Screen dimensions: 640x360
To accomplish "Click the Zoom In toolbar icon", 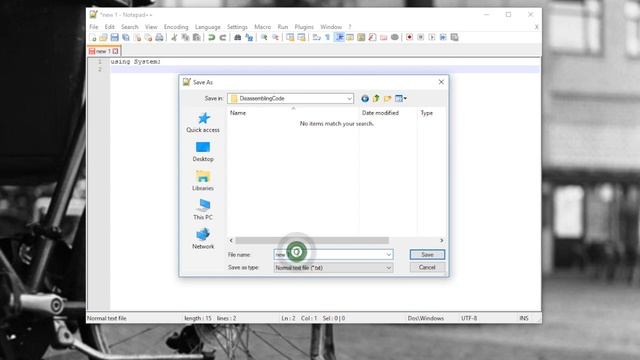I will [264, 38].
